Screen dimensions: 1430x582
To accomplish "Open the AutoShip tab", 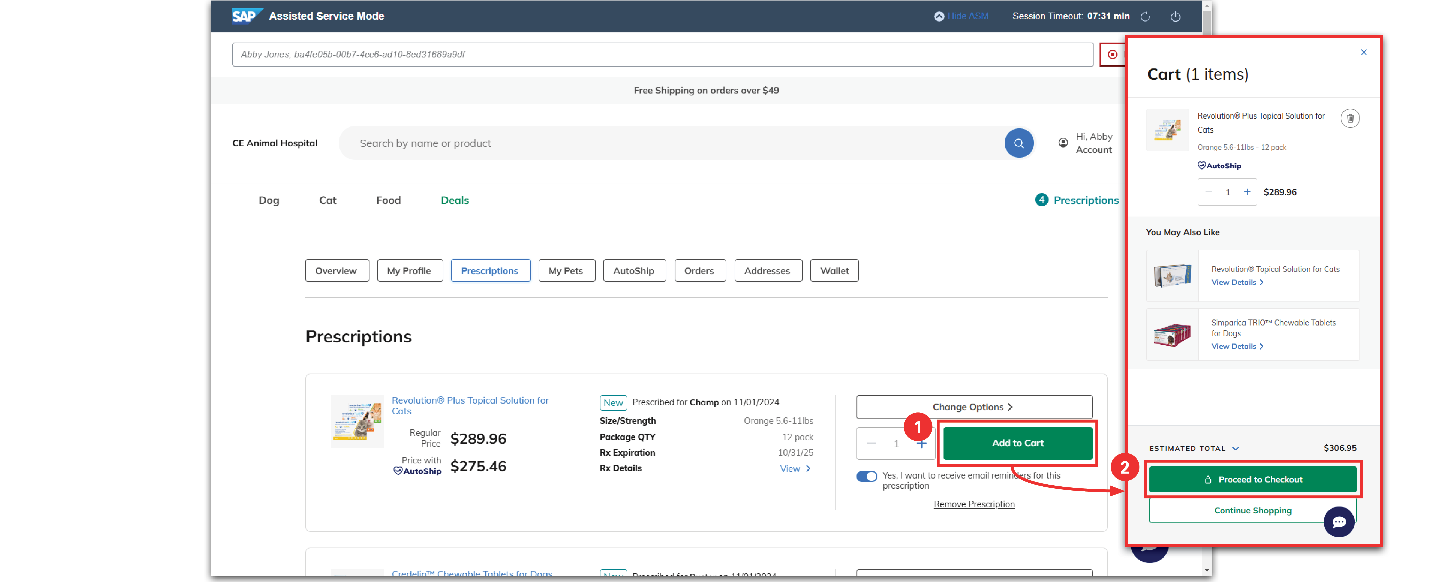I will pos(634,271).
